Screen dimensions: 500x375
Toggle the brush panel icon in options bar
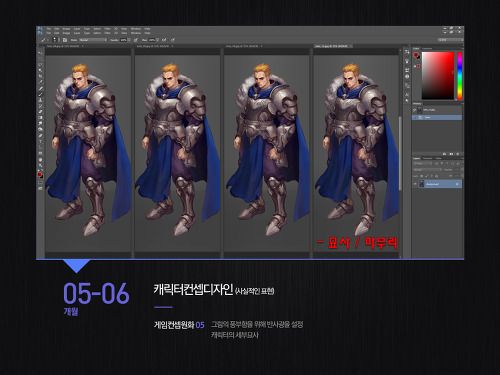point(65,40)
